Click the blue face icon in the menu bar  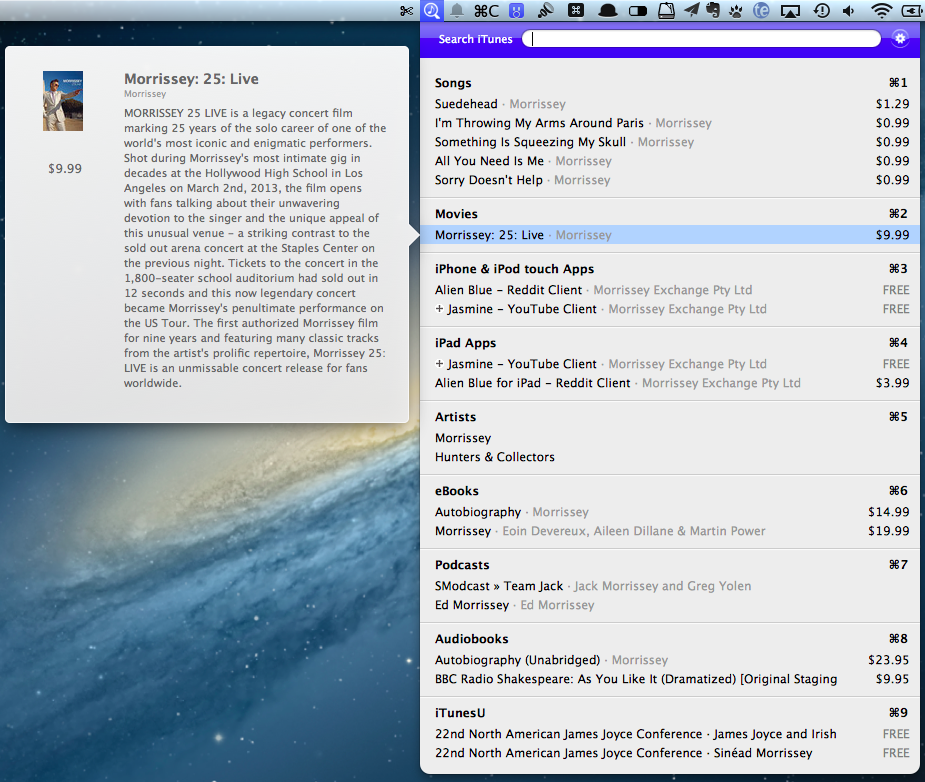(517, 11)
